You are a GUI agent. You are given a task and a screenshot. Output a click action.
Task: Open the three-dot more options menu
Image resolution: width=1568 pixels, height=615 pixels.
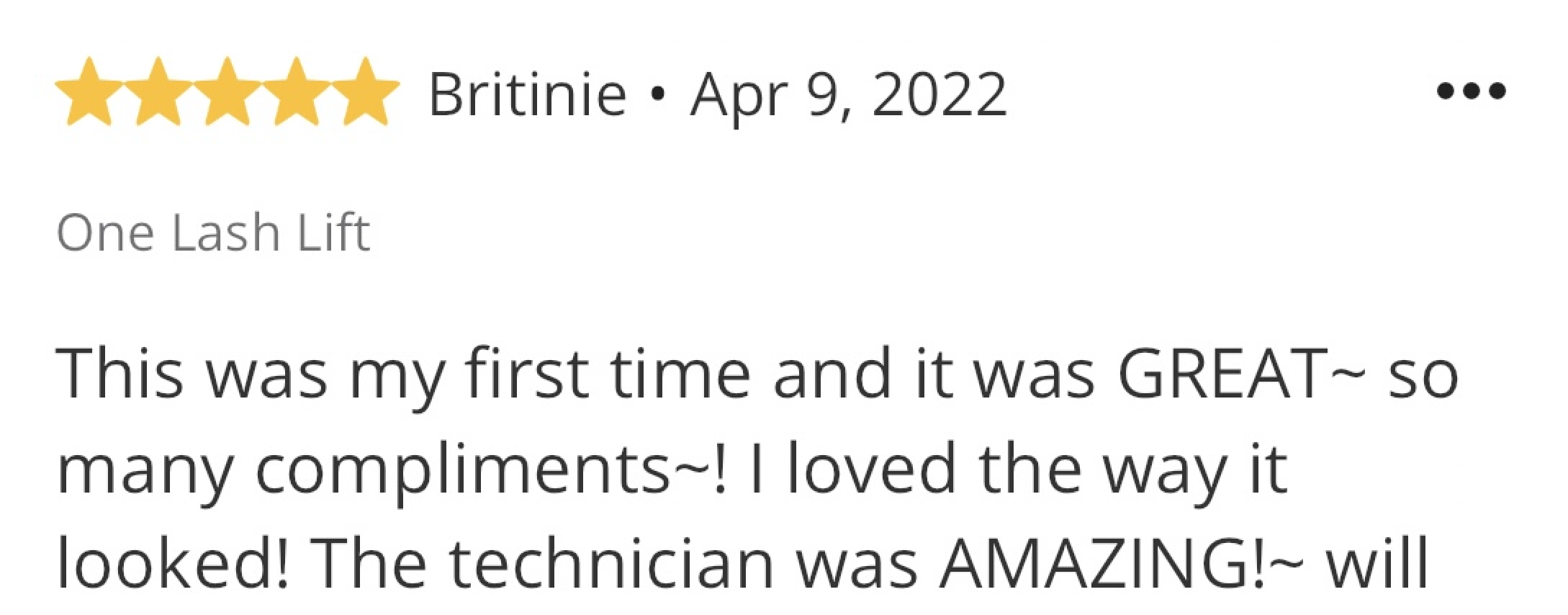pos(1471,91)
